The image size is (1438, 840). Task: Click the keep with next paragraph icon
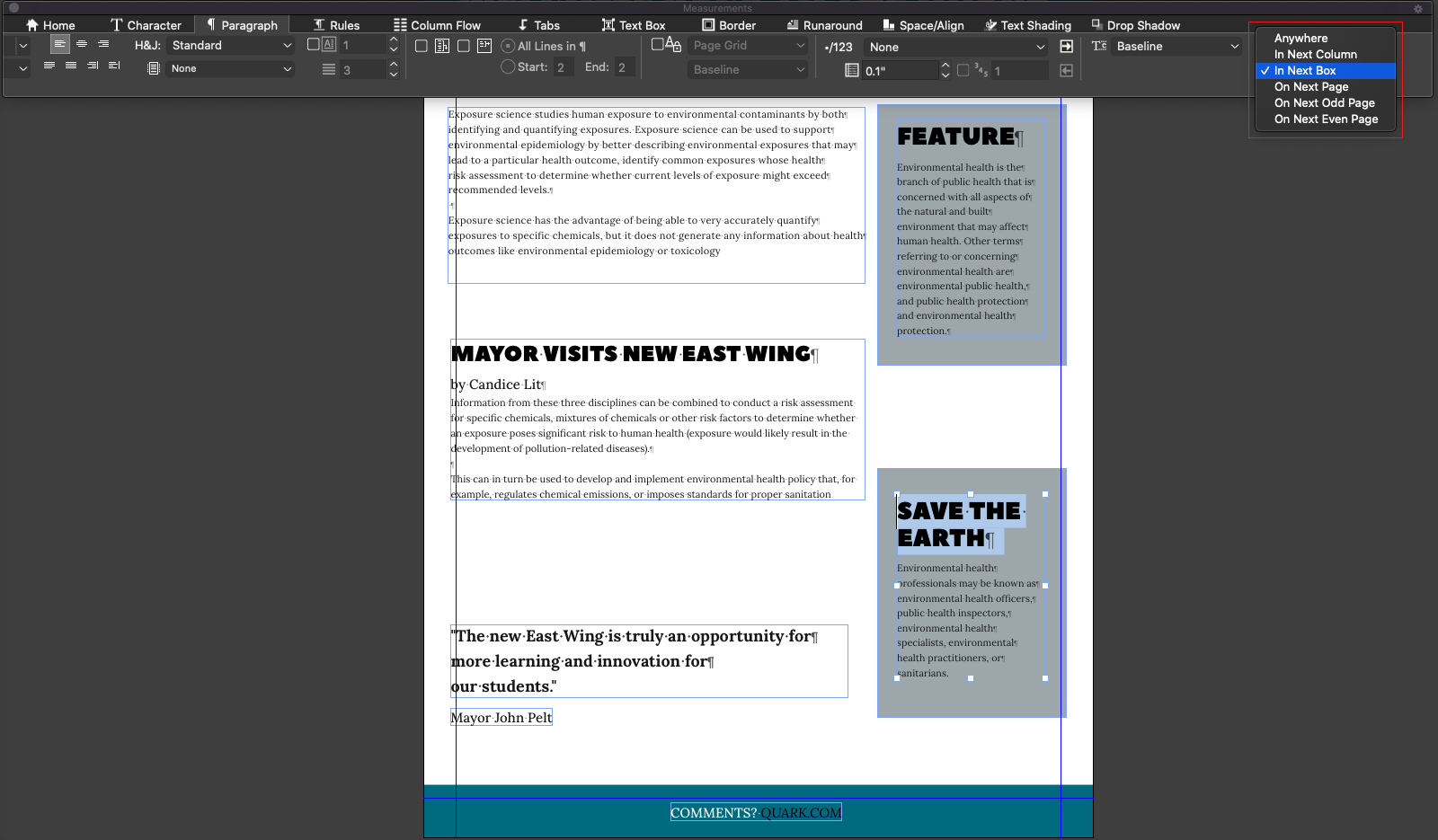tap(484, 46)
